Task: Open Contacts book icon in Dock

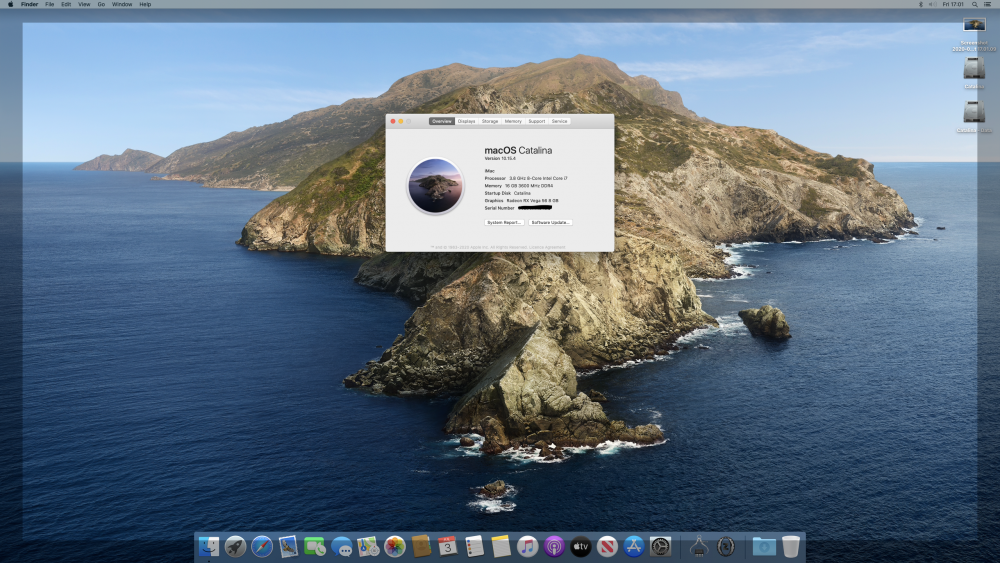Action: pyautogui.click(x=421, y=546)
